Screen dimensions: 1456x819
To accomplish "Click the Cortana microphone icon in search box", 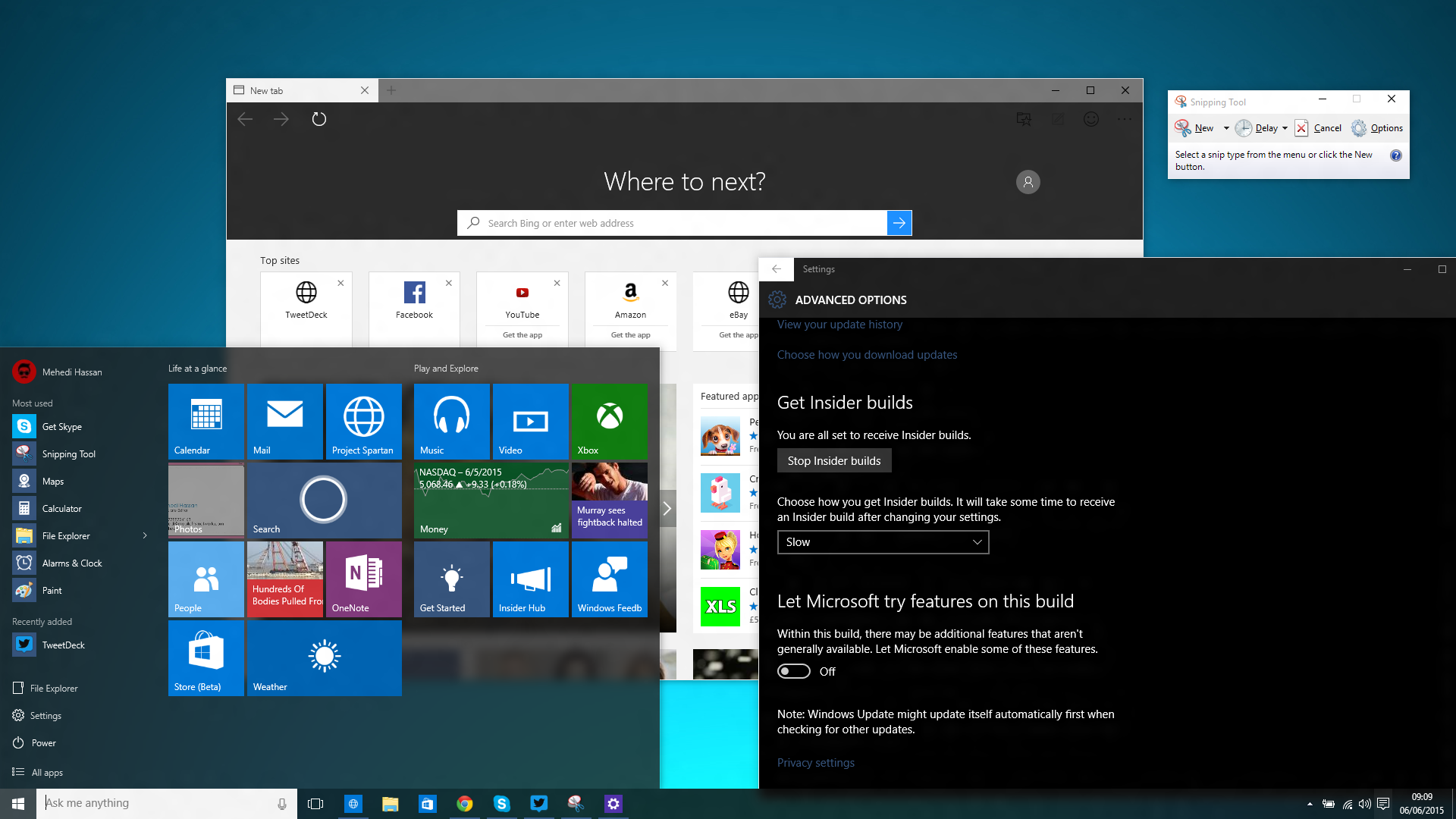I will [x=282, y=804].
